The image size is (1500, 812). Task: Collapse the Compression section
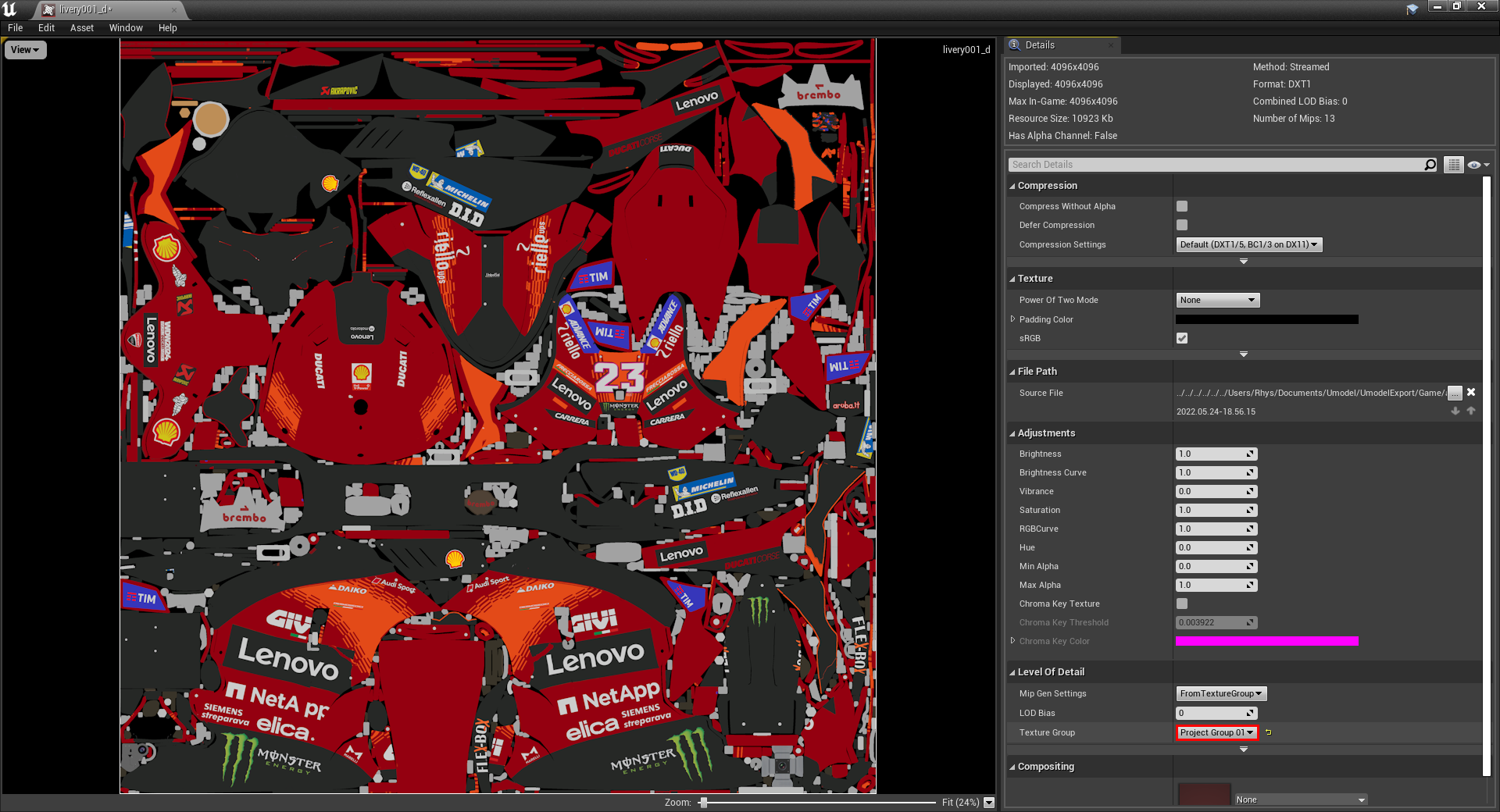tap(1012, 186)
